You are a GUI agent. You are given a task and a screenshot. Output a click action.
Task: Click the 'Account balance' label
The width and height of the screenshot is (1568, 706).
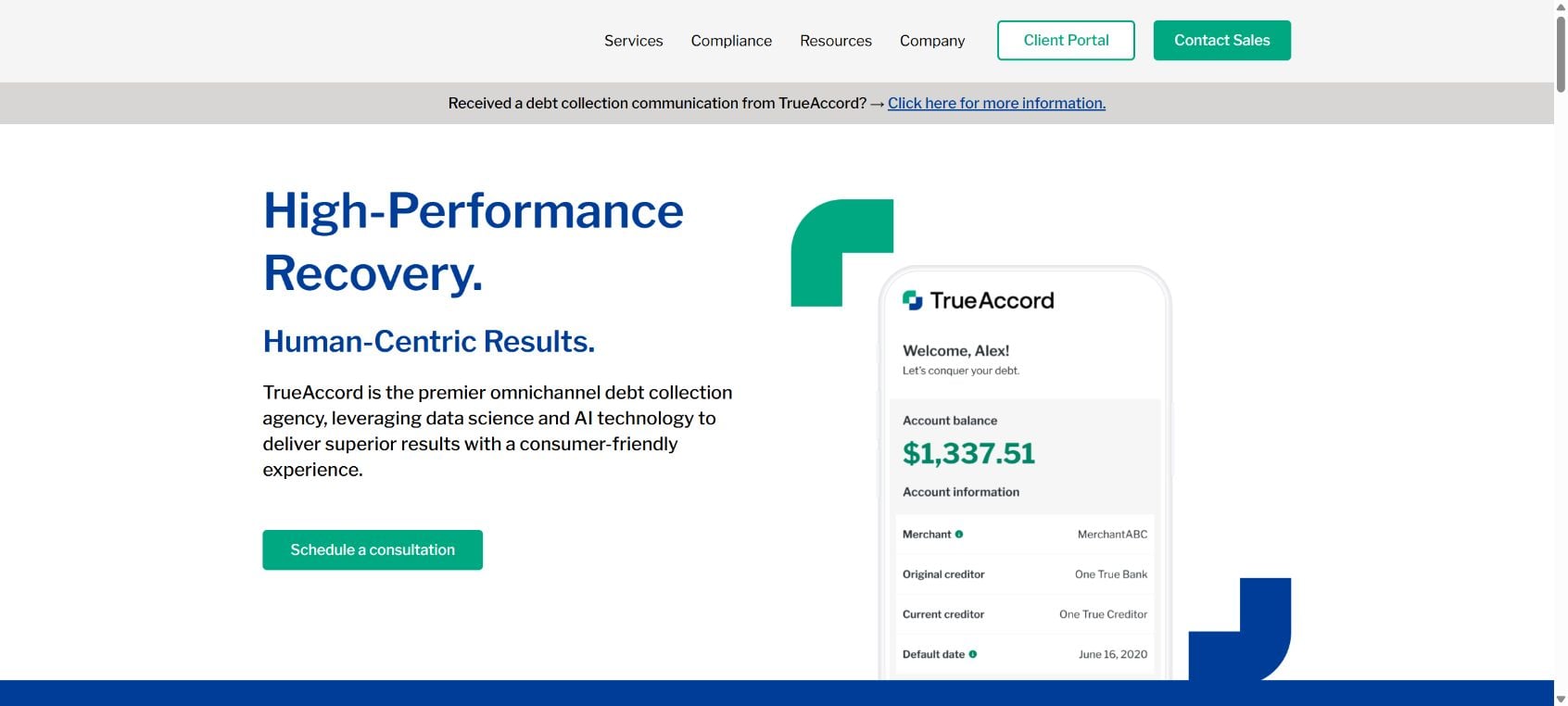tap(950, 421)
